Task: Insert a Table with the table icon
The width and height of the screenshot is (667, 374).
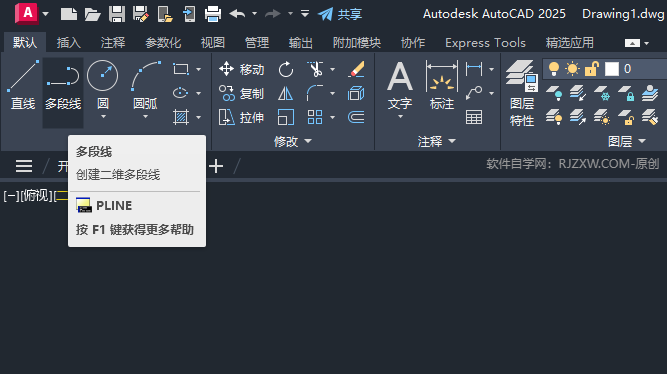Action: [474, 117]
